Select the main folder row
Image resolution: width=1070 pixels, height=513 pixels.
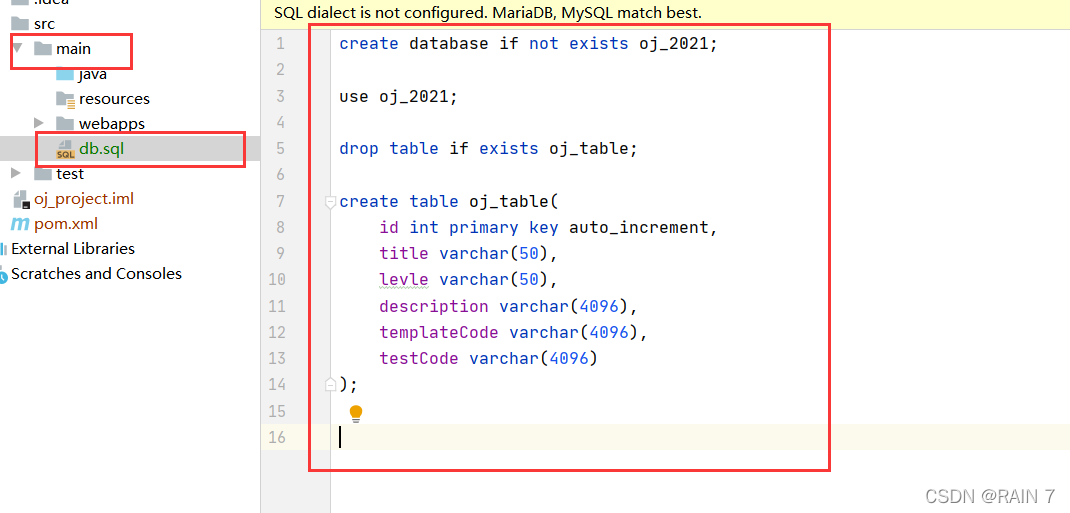tap(71, 49)
